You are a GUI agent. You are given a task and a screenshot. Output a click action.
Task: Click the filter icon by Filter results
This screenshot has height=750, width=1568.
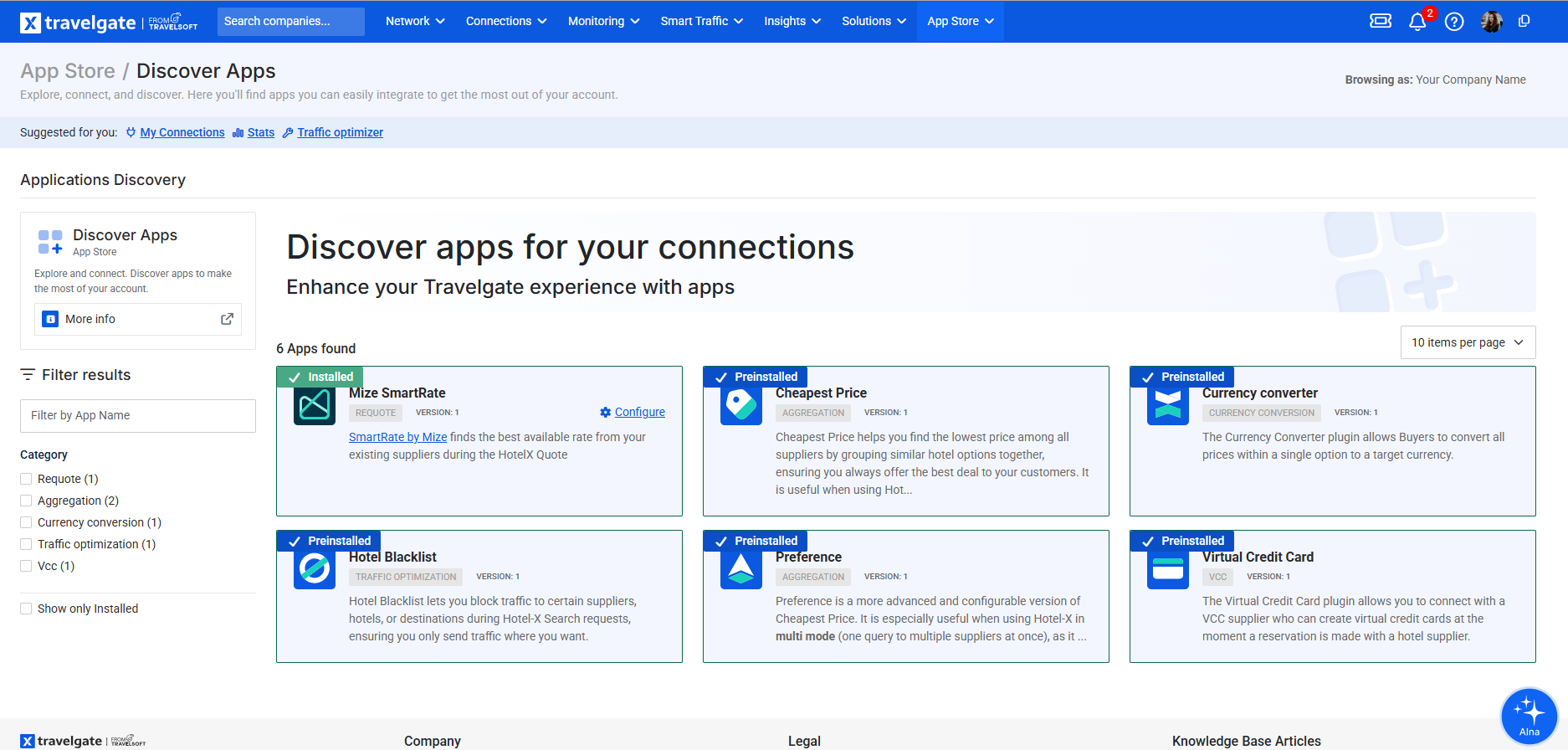coord(28,374)
